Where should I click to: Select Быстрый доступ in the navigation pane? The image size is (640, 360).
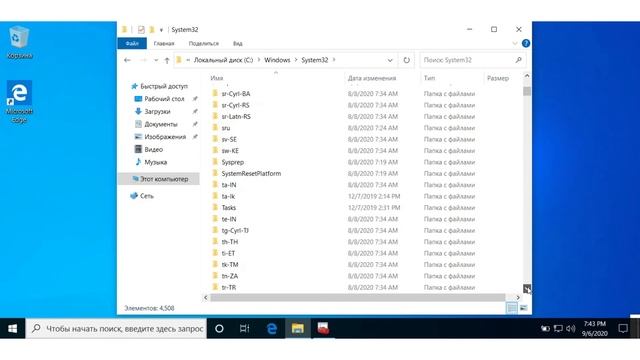tap(164, 86)
